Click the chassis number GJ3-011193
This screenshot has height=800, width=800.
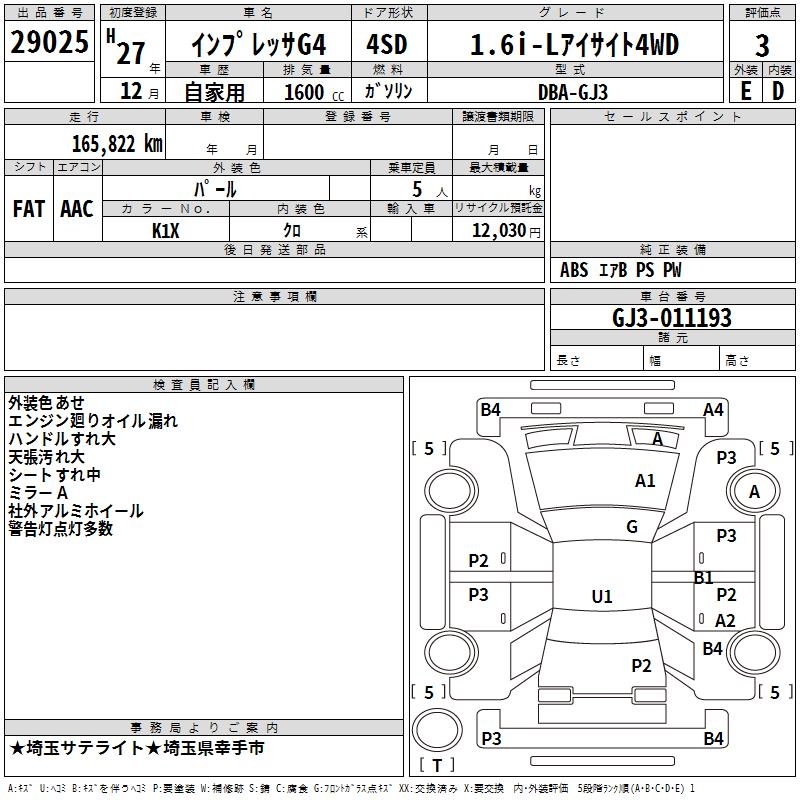(672, 318)
